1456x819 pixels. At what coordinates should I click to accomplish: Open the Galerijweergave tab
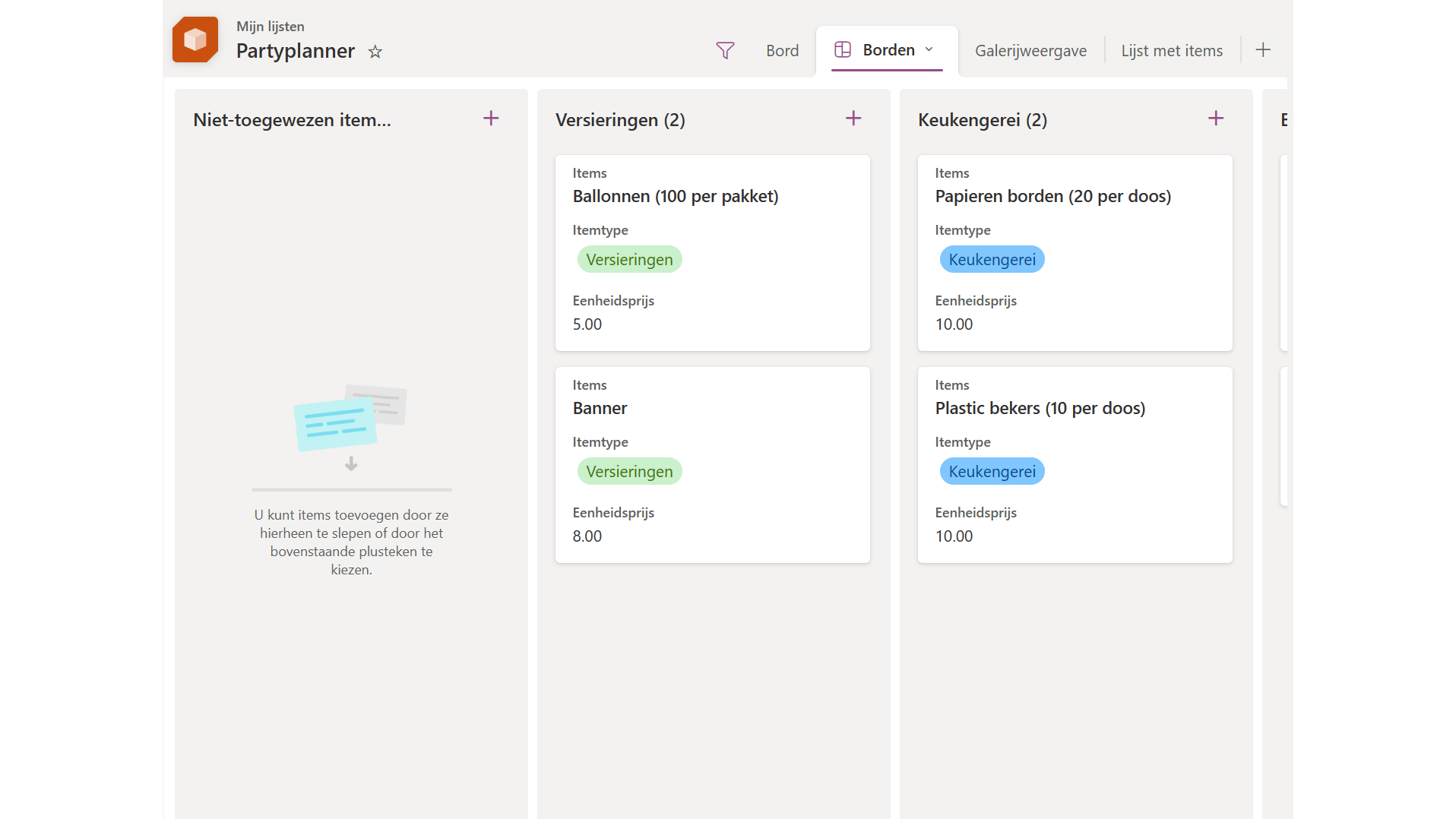(x=1030, y=51)
